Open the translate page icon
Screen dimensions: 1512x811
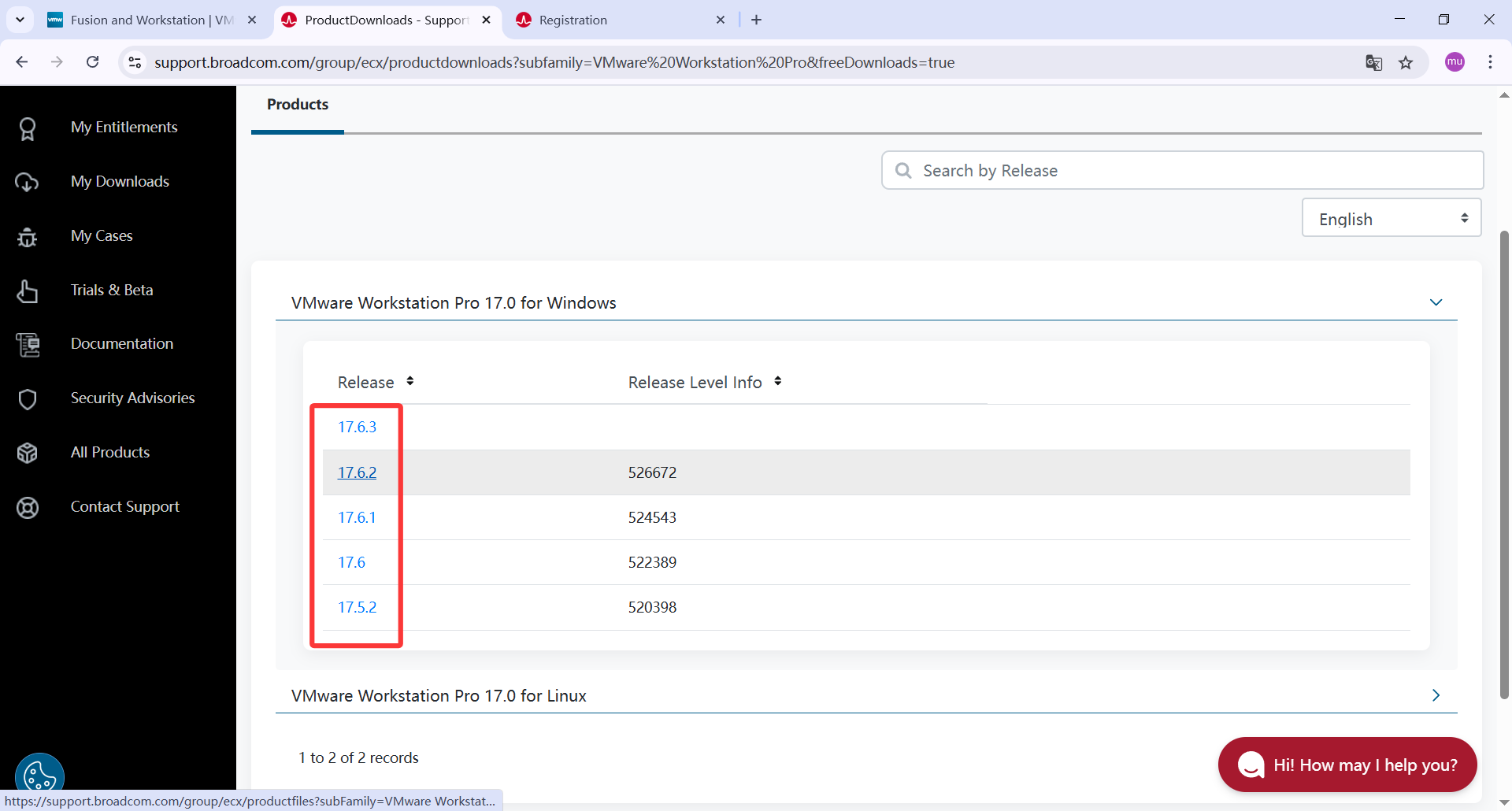coord(1373,63)
